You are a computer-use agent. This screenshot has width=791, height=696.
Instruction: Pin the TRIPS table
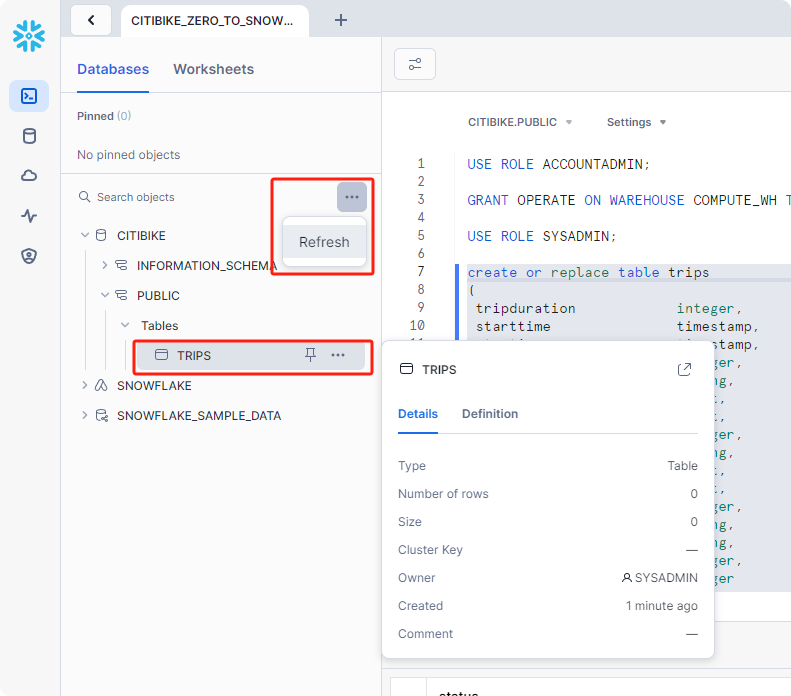(311, 355)
